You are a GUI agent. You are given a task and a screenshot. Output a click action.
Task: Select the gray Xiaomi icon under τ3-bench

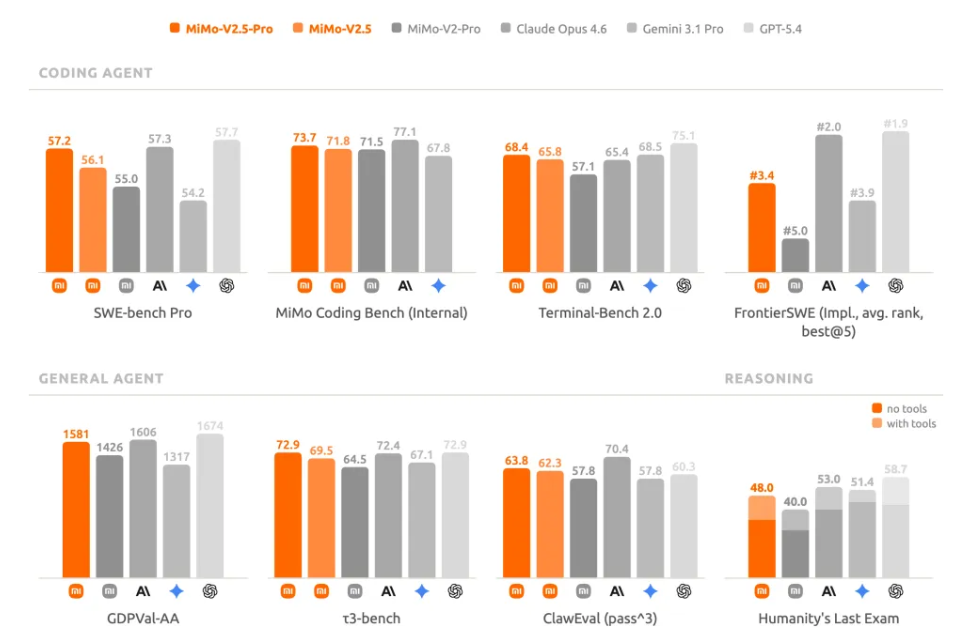(355, 591)
